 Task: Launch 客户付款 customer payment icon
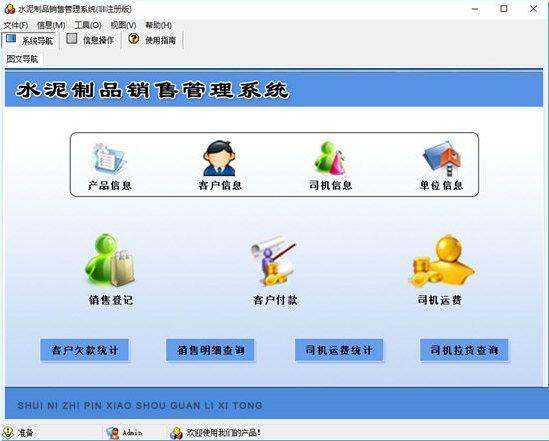(274, 261)
